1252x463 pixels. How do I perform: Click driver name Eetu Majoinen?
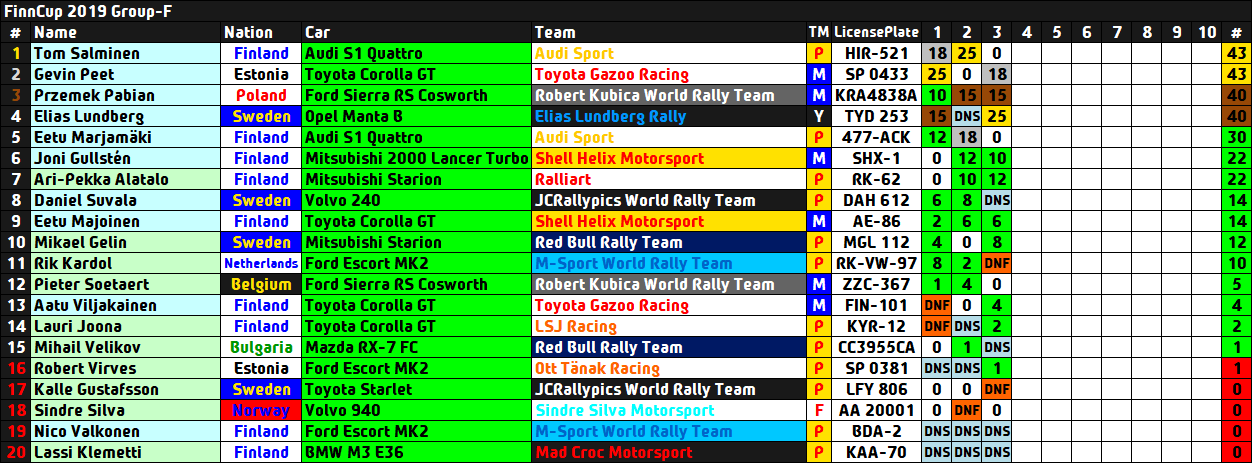pos(89,221)
